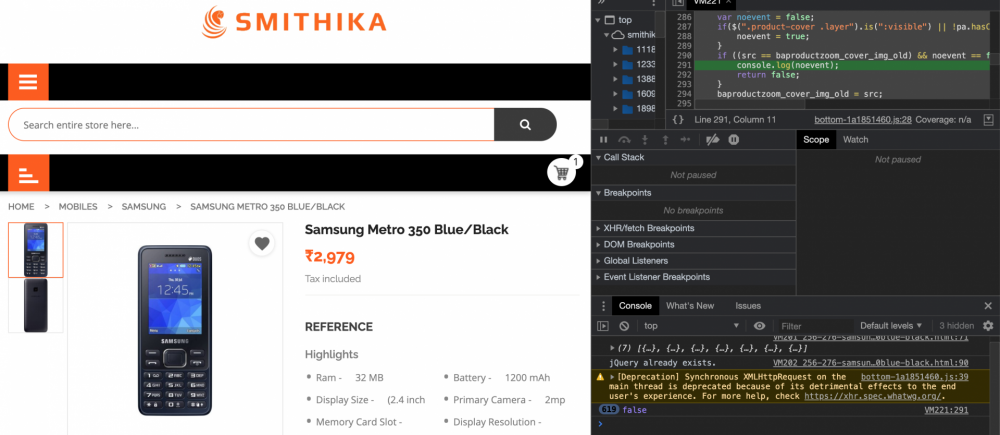Go to SAMSUNG breadcrumb
The height and width of the screenshot is (435, 1000).
(x=143, y=207)
